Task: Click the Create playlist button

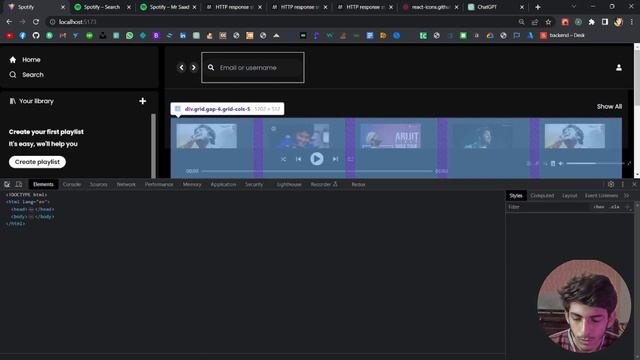Action: pos(37,162)
